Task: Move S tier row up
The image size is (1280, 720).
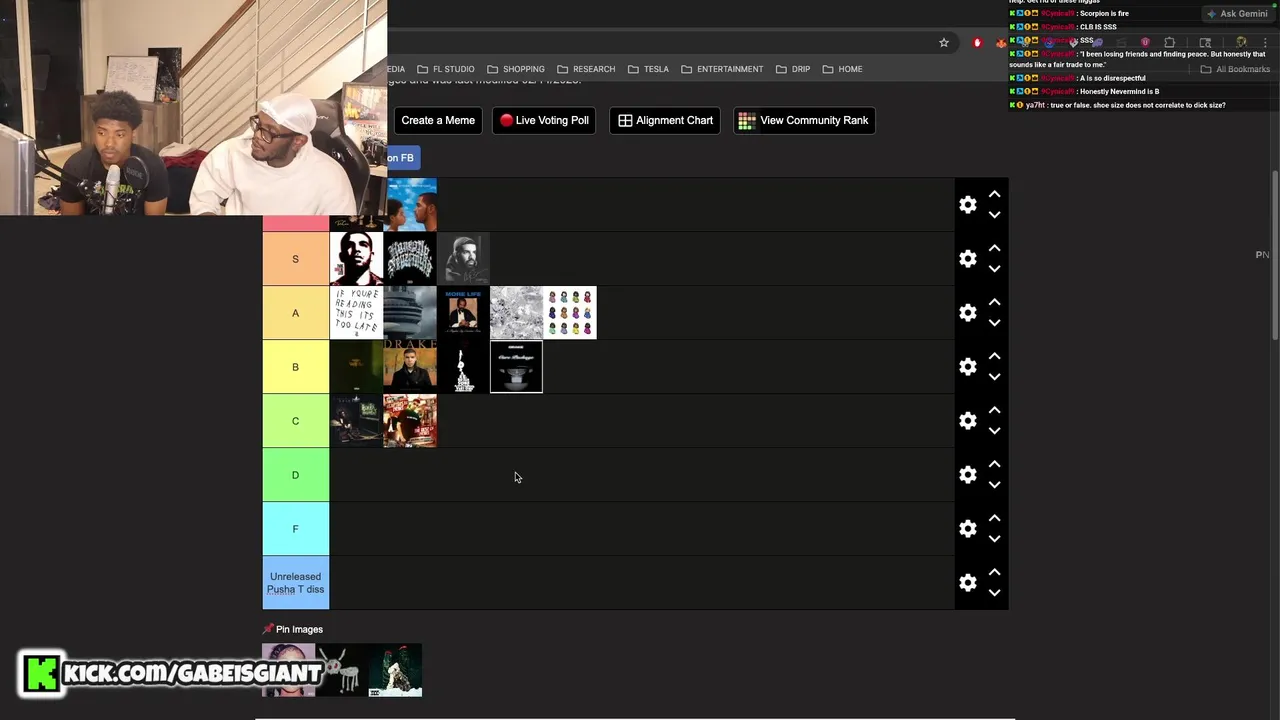Action: click(x=994, y=248)
